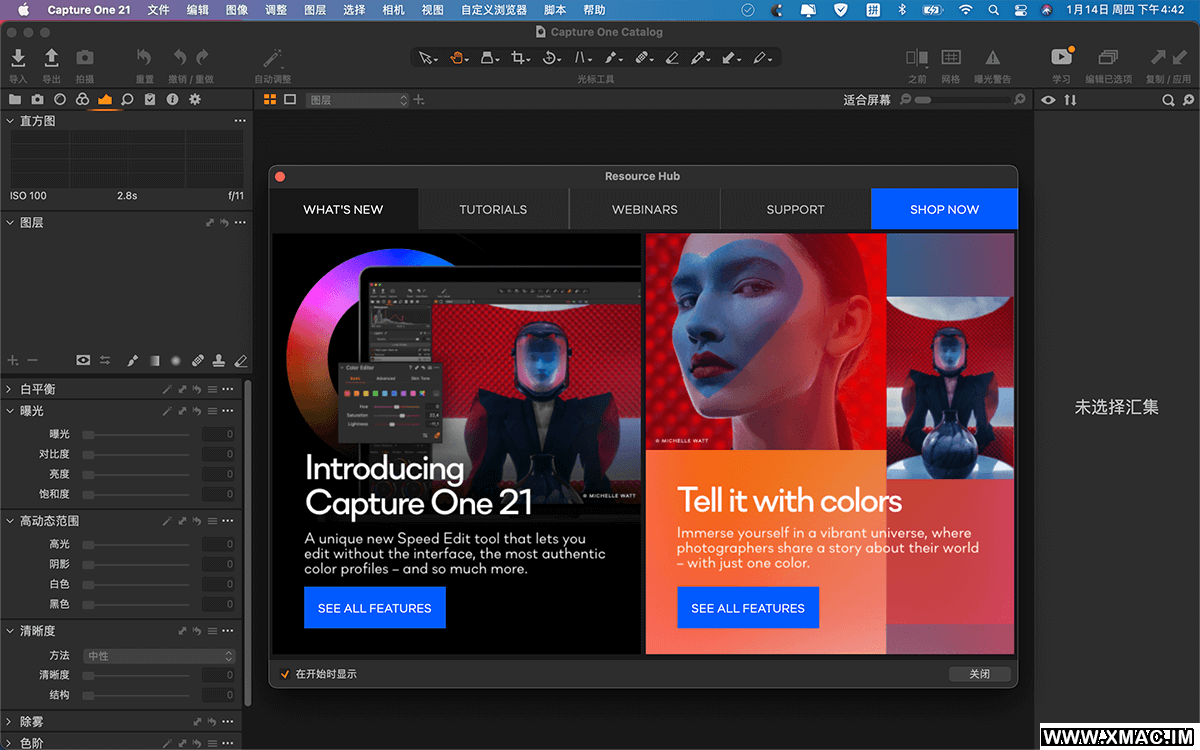
Task: Click the linear gradient mask icon
Action: click(154, 360)
